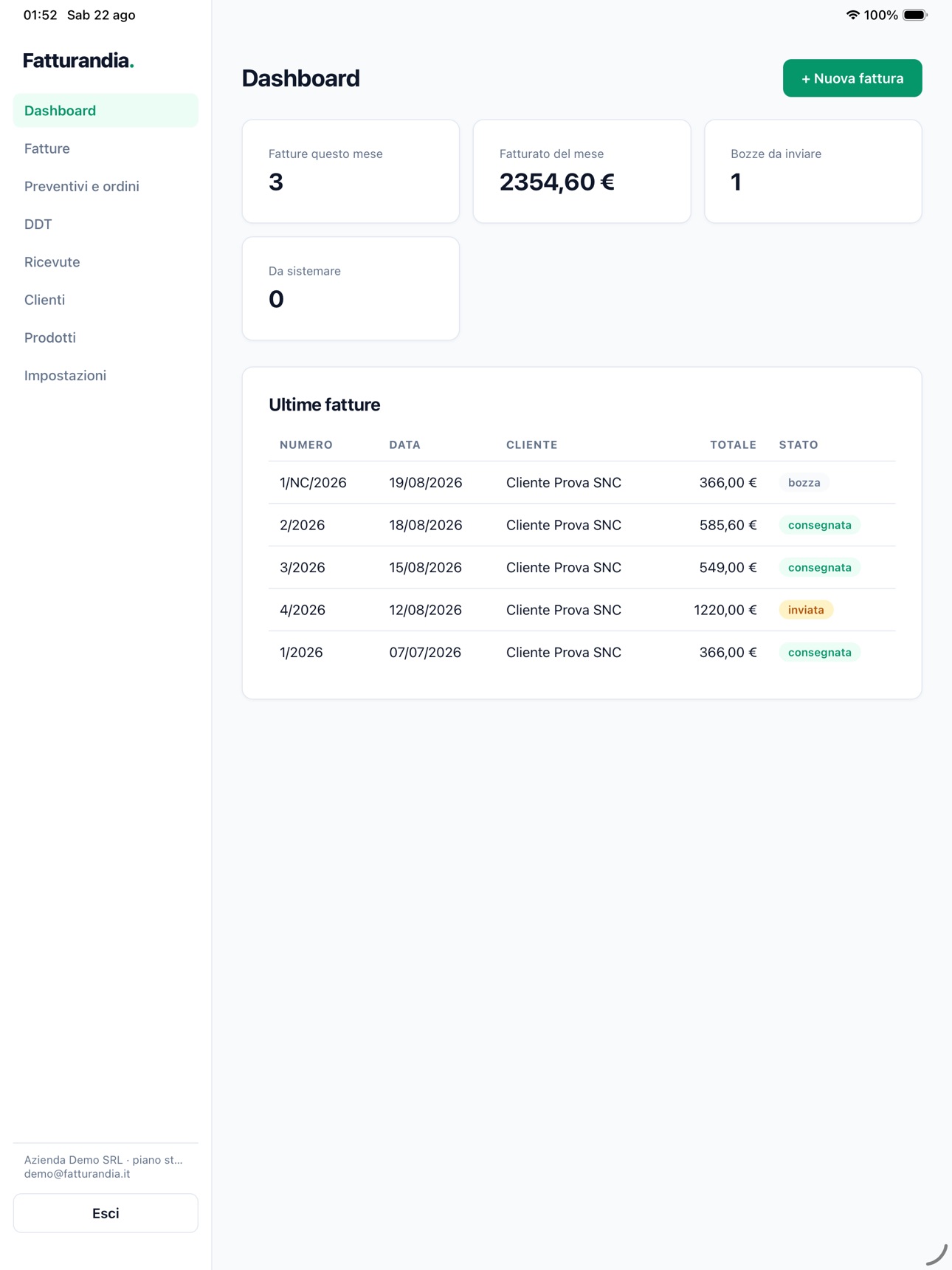Click consegnata badge for invoice 3/2026
The width and height of the screenshot is (952, 1270).
pos(819,568)
